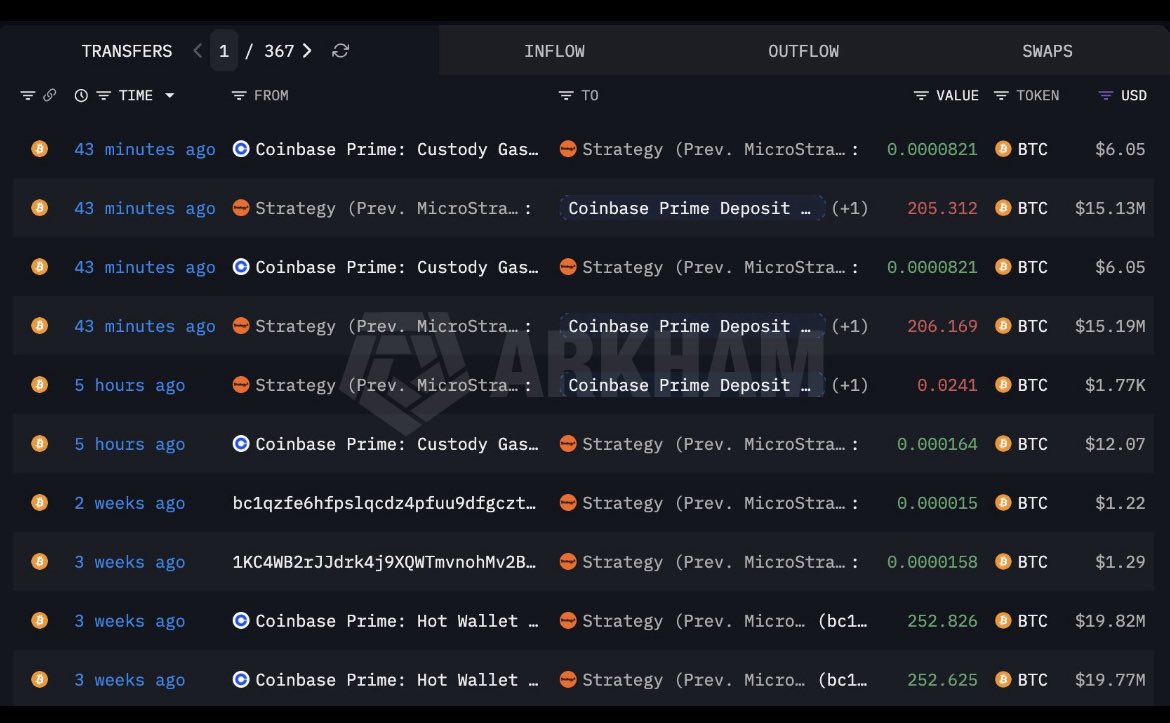Expand the TIME sort dropdown arrow
The width and height of the screenshot is (1170, 723).
[x=169, y=96]
